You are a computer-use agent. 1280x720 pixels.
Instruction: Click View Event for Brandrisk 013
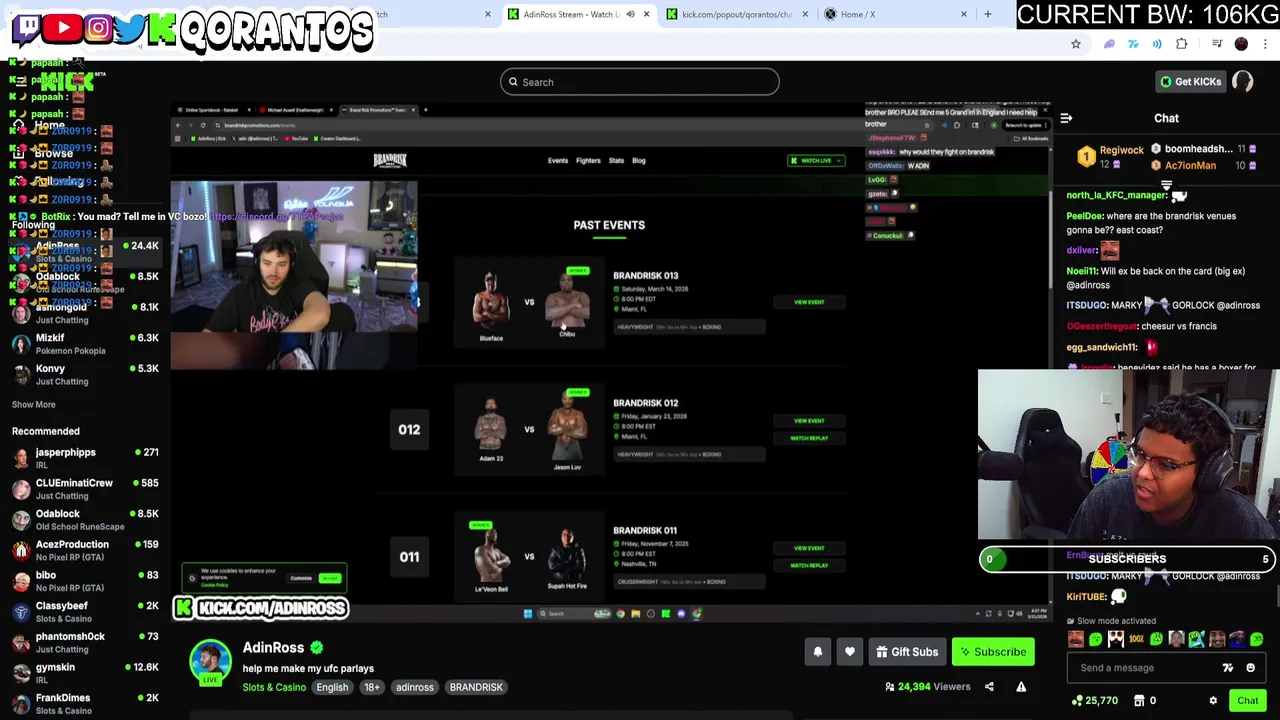(809, 302)
